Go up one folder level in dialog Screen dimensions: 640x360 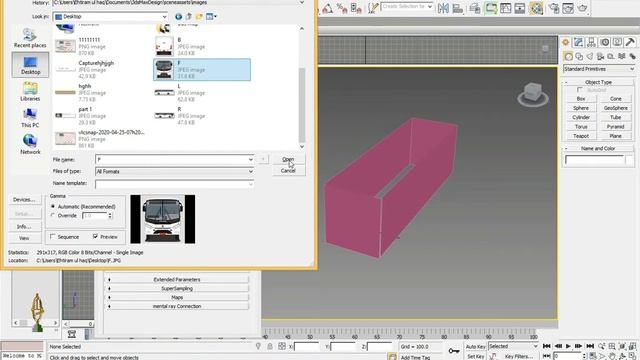tap(189, 17)
